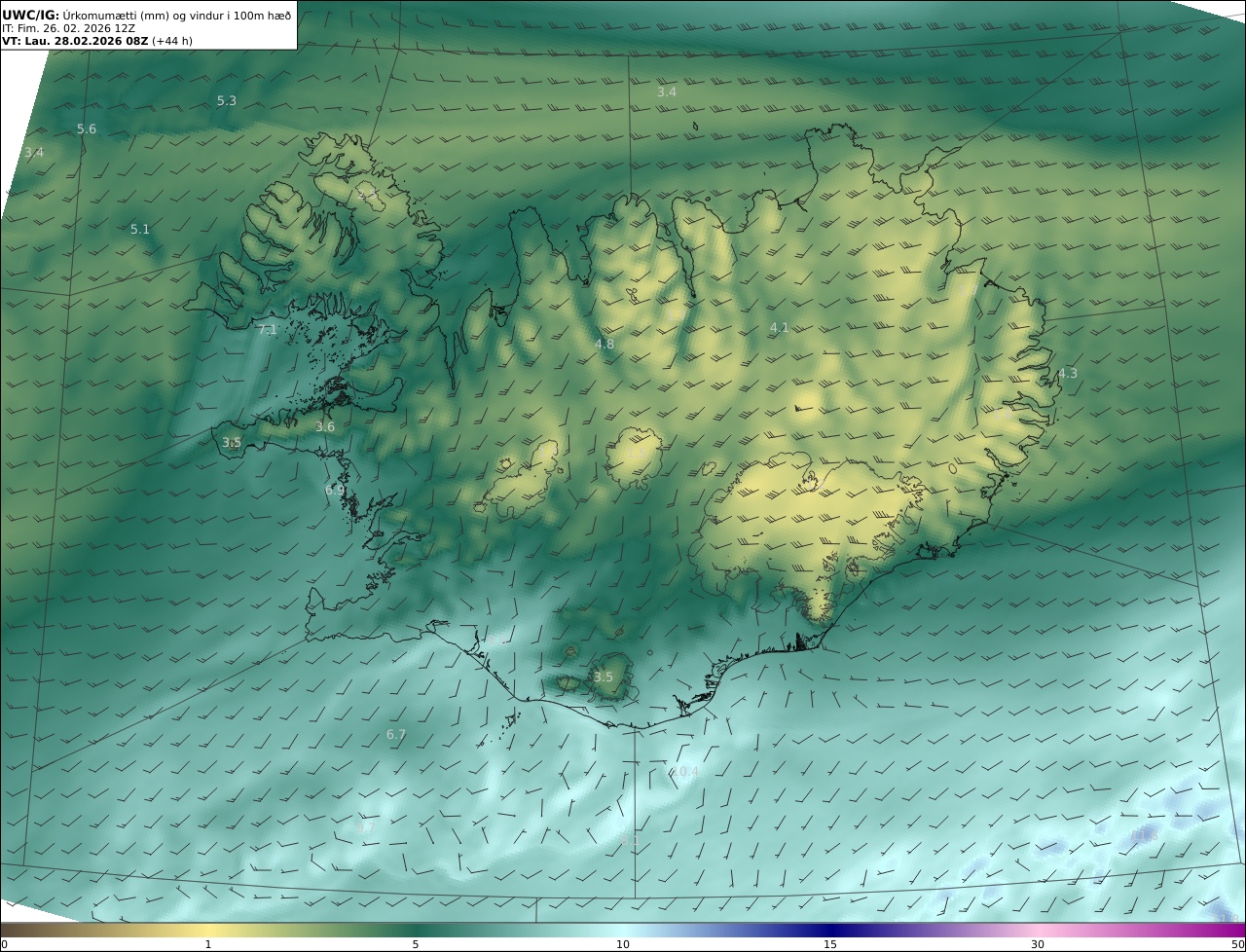Image resolution: width=1246 pixels, height=952 pixels.
Task: Pick the 30 tick on the color legend
Action: click(1038, 944)
